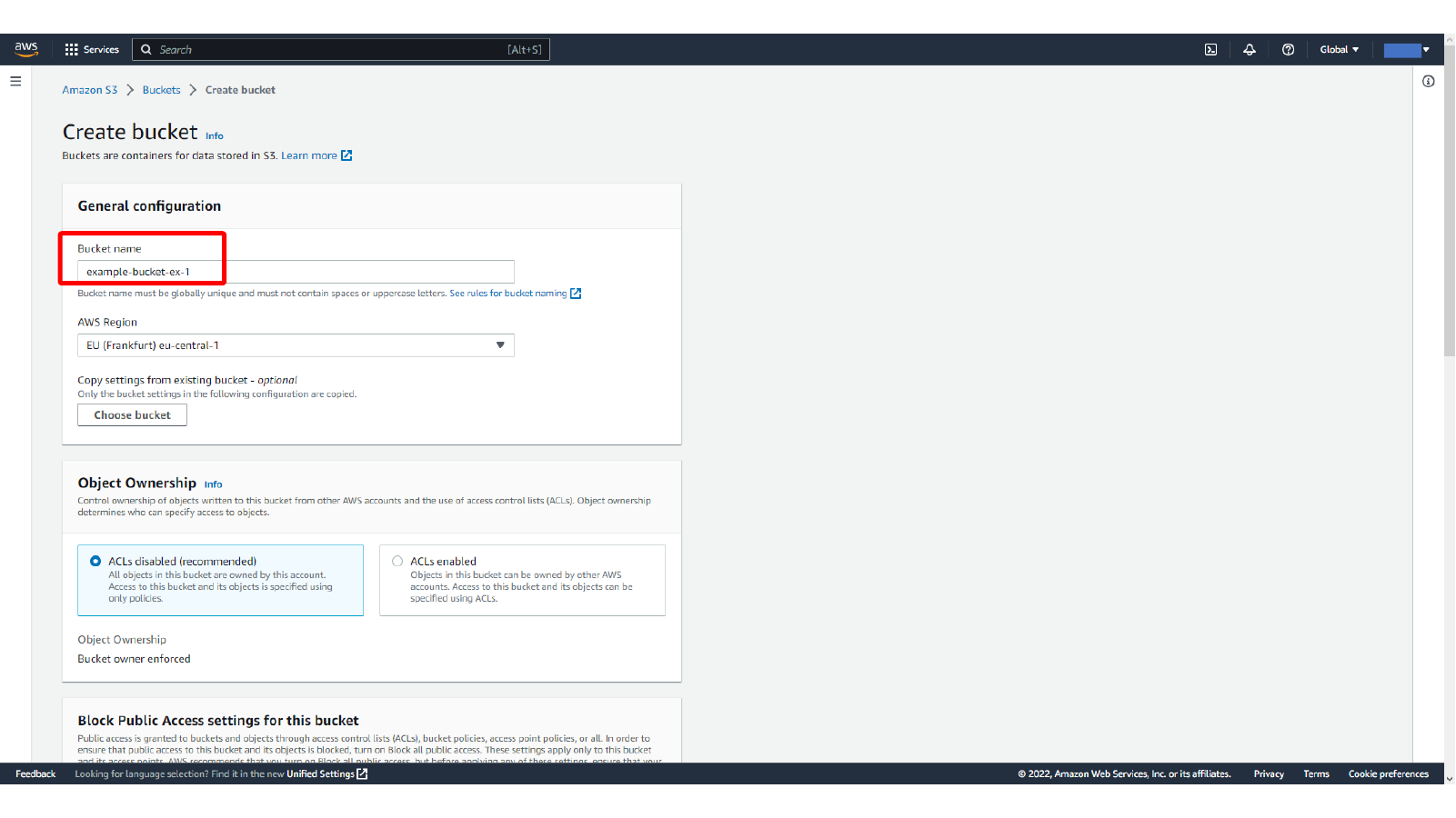This screenshot has height=818, width=1456.
Task: Open Terms link in footer
Action: point(1316,774)
